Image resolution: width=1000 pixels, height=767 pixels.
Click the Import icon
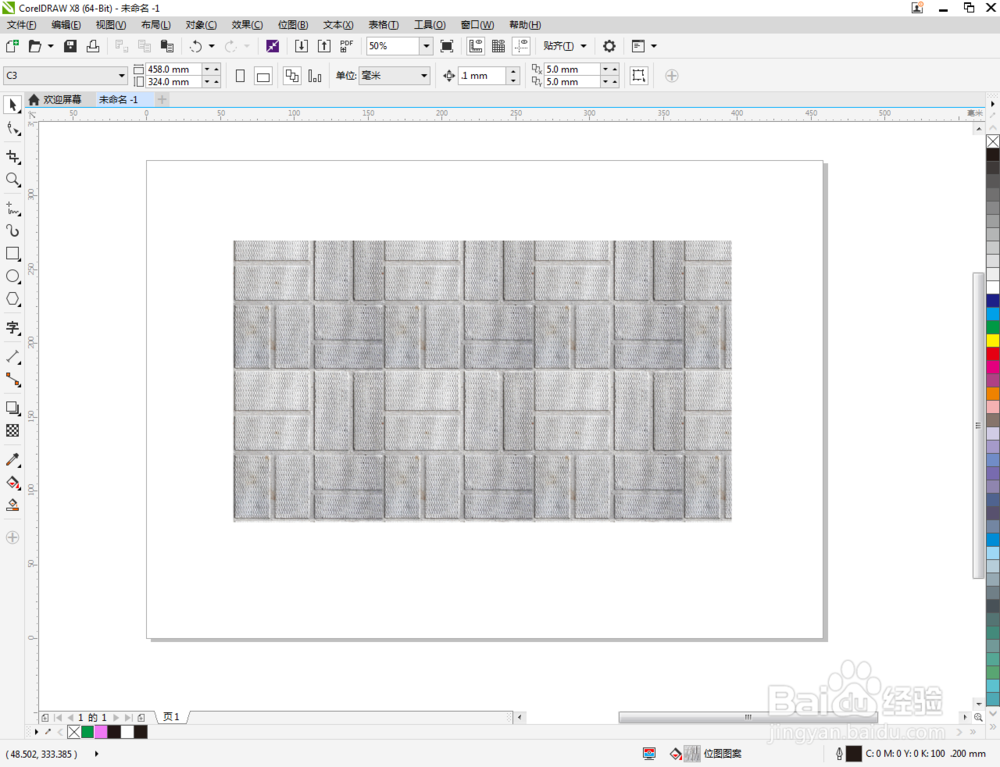pos(302,46)
